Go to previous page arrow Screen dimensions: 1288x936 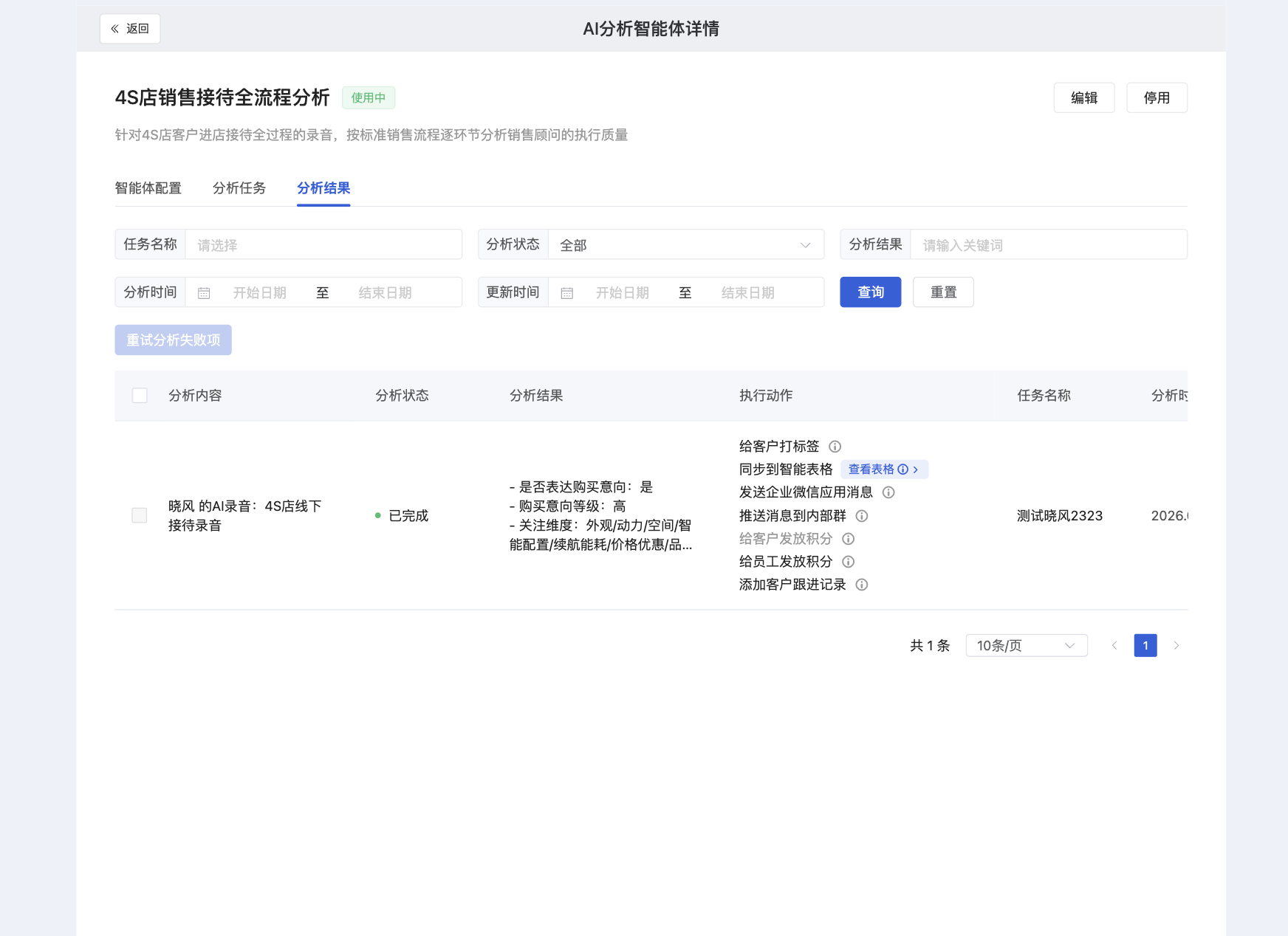(1114, 646)
